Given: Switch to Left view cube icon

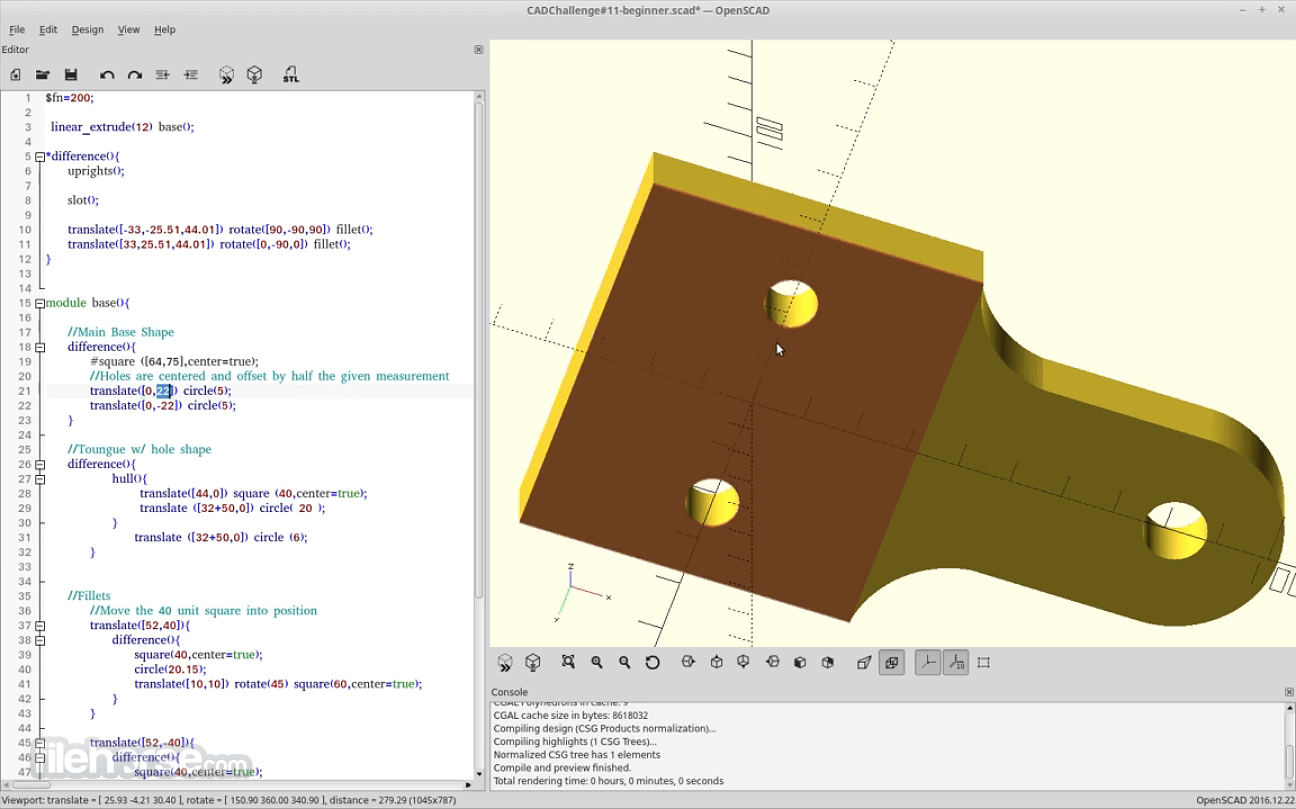Looking at the screenshot, I should [772, 662].
